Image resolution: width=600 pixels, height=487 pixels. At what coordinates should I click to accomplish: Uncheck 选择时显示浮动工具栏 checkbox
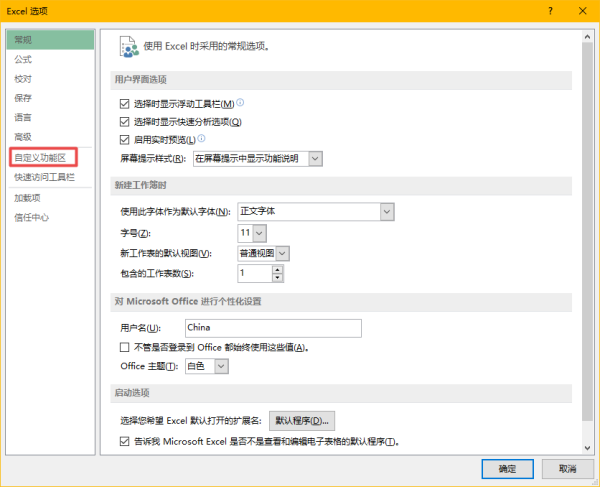(124, 104)
